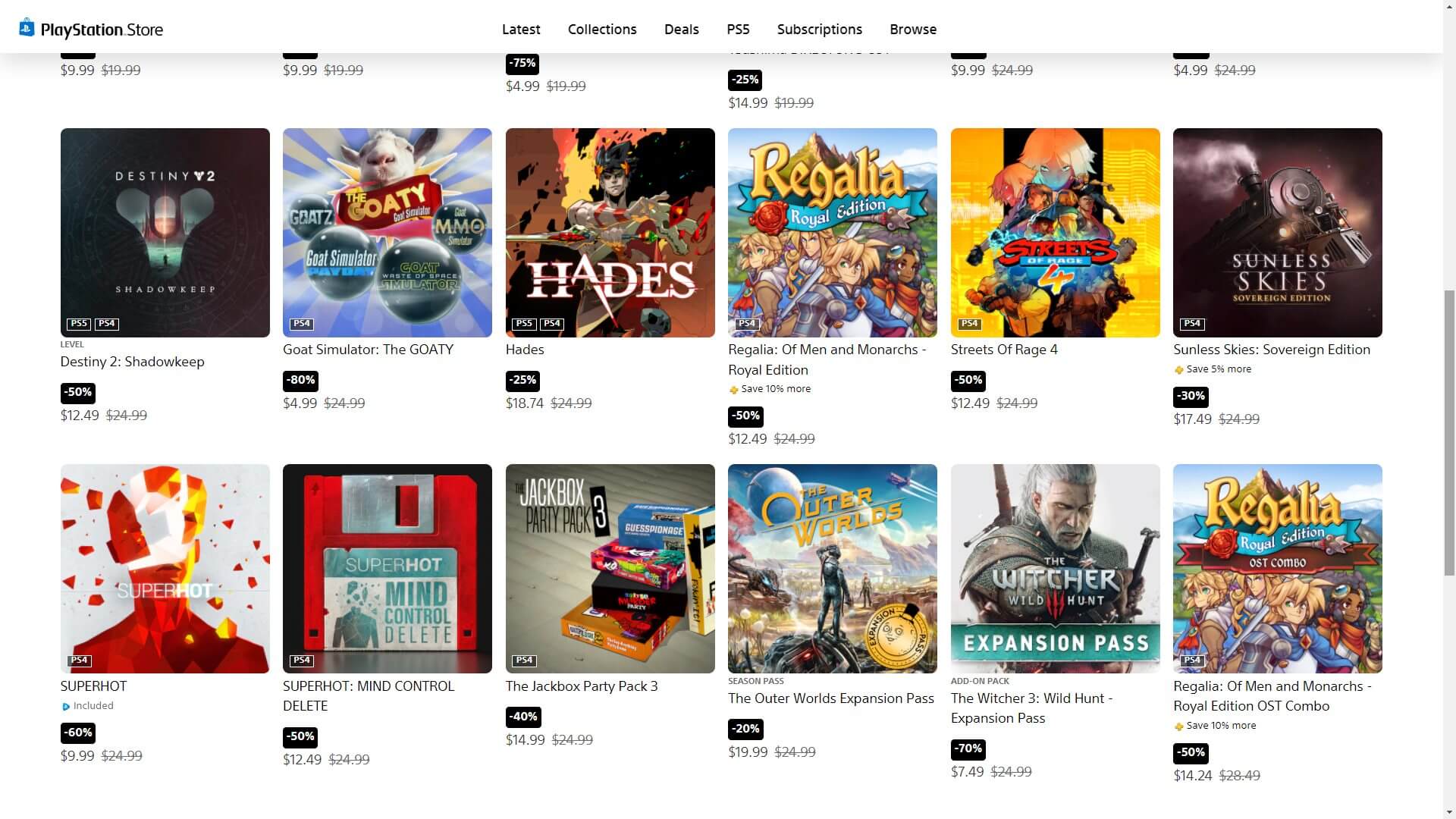Open Destiny 2: Shadowkeep title link
1456x819 pixels.
pos(132,362)
